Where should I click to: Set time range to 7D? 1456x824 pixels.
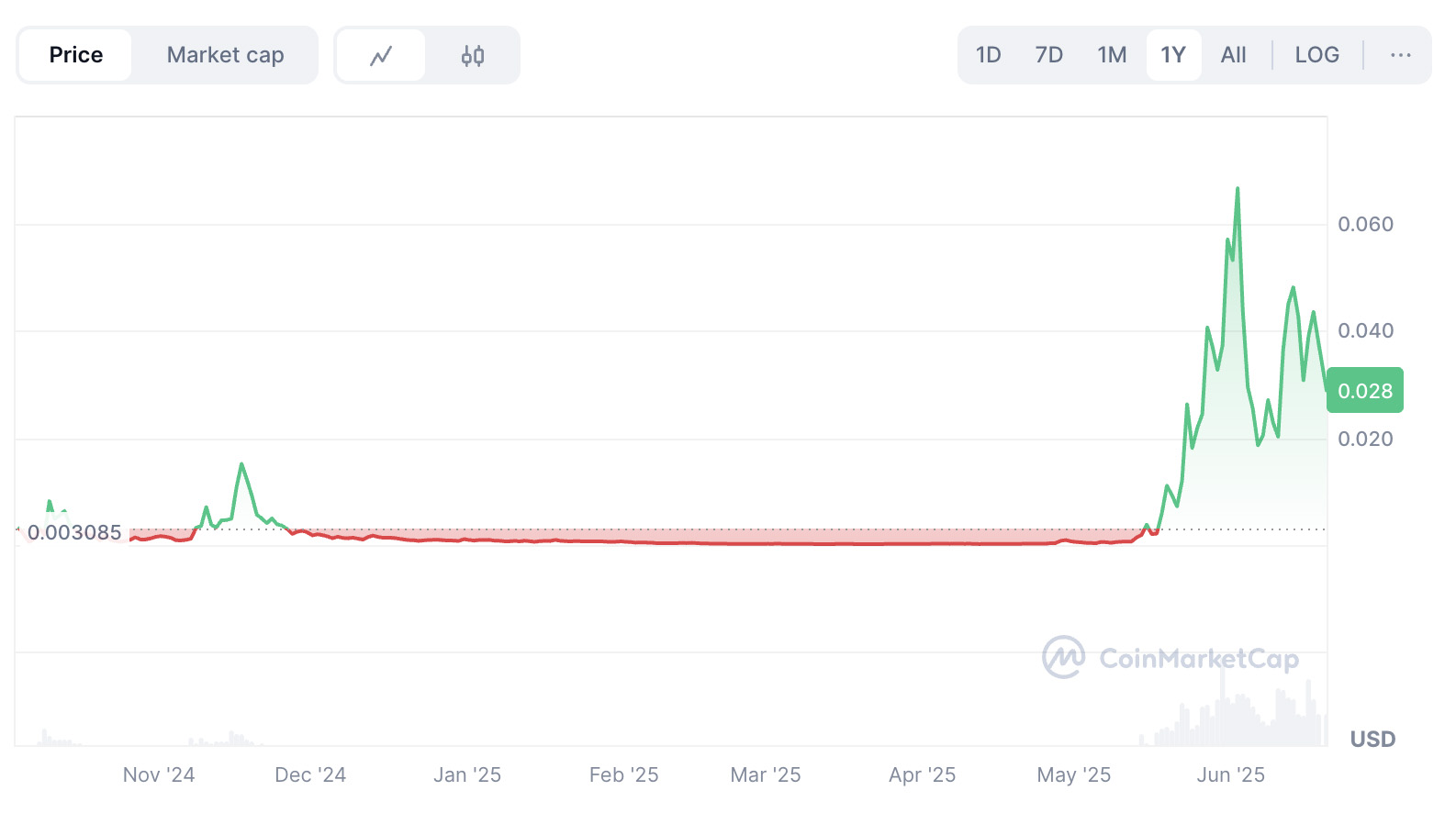(1048, 55)
